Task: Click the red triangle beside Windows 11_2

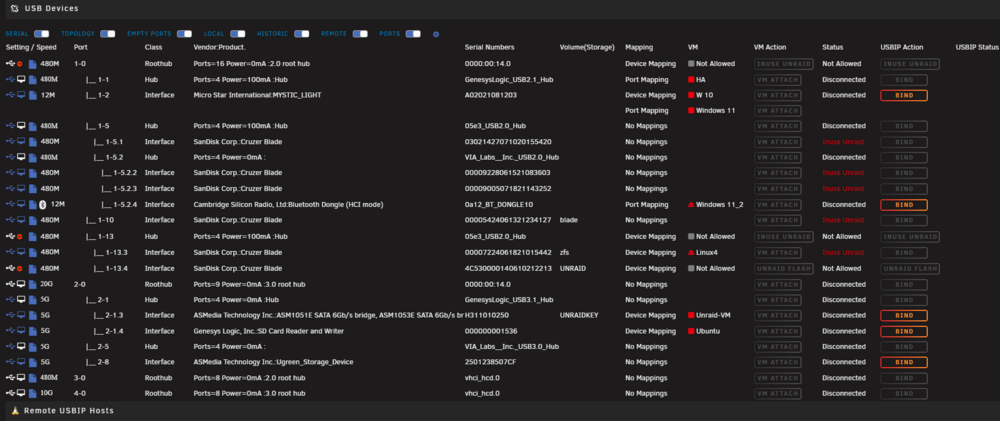Action: pyautogui.click(x=691, y=205)
